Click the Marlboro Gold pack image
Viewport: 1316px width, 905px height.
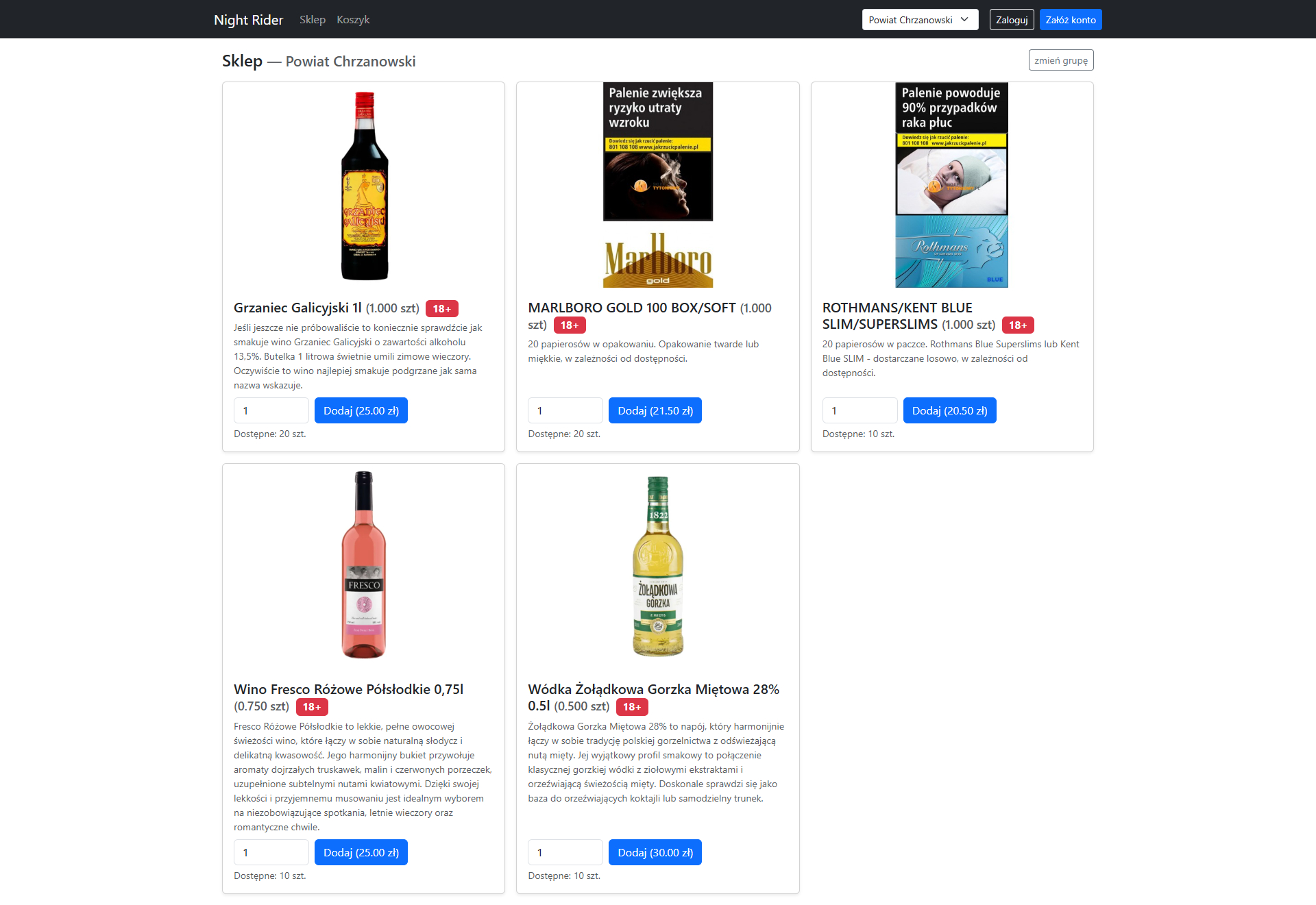tap(657, 185)
